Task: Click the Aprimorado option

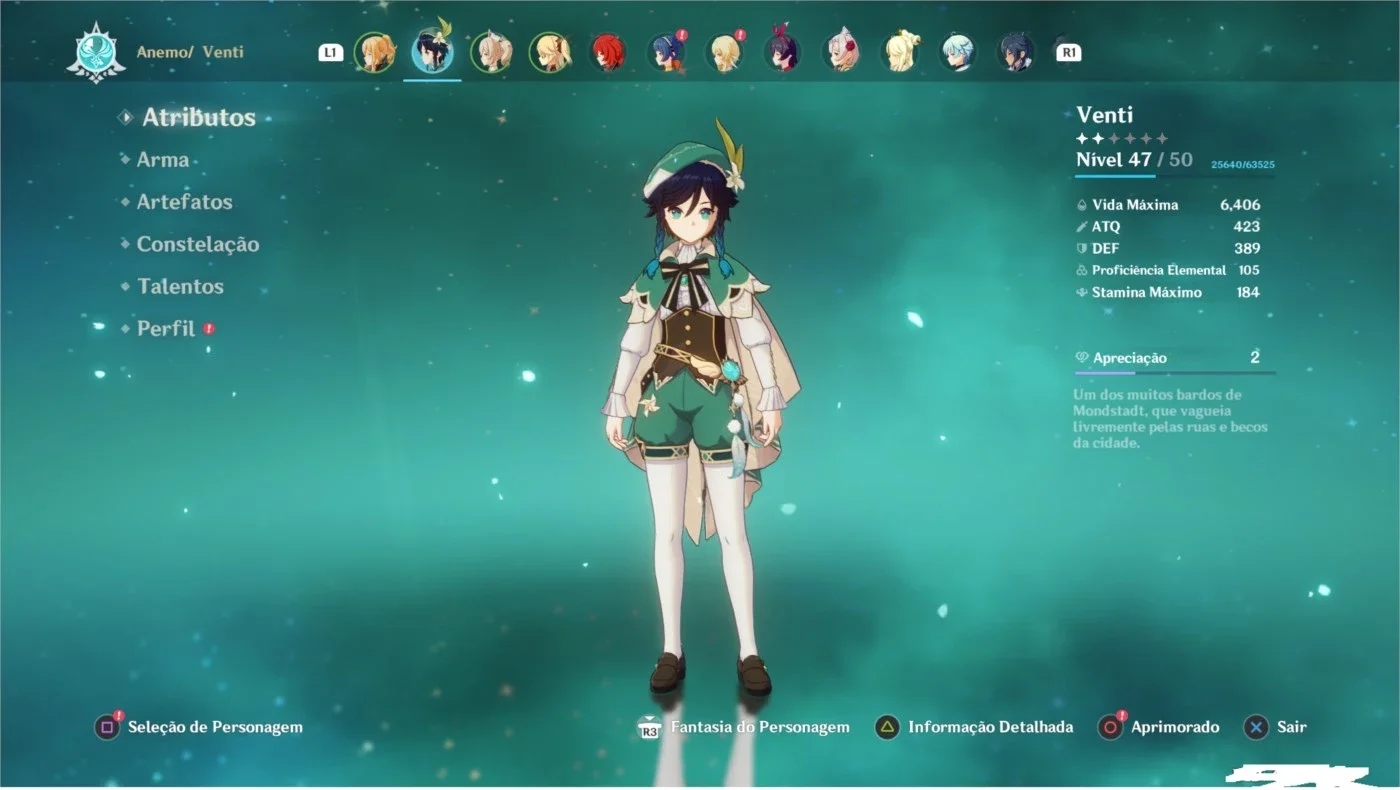Action: coord(1175,727)
